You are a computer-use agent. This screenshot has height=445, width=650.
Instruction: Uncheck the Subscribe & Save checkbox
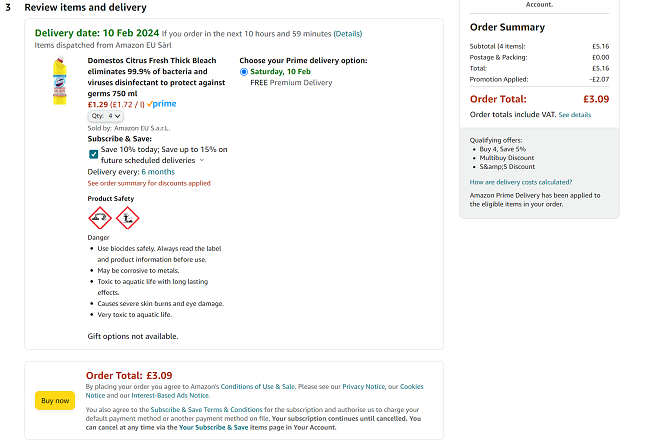click(93, 154)
